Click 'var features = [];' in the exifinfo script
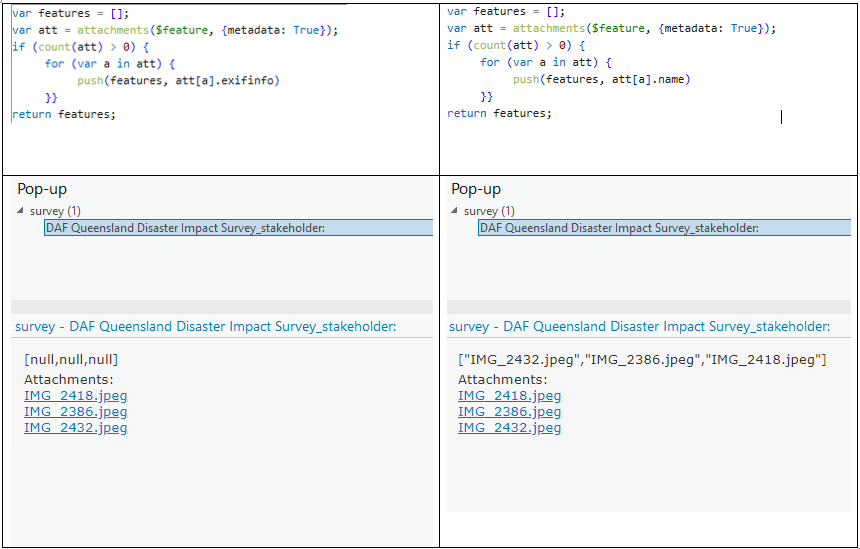 [x=71, y=13]
